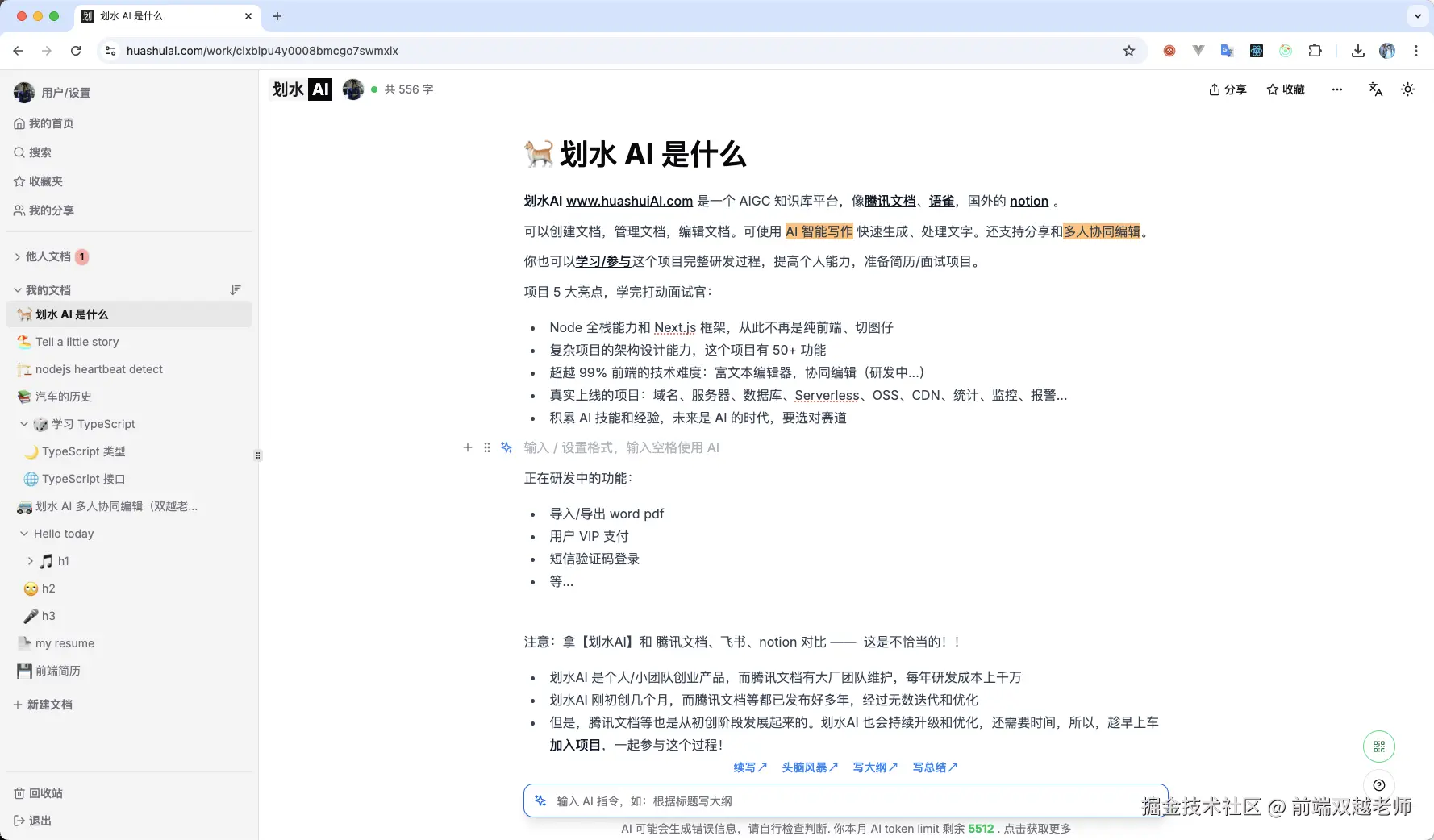
Task: Open the share (分享) panel
Action: pos(1227,89)
